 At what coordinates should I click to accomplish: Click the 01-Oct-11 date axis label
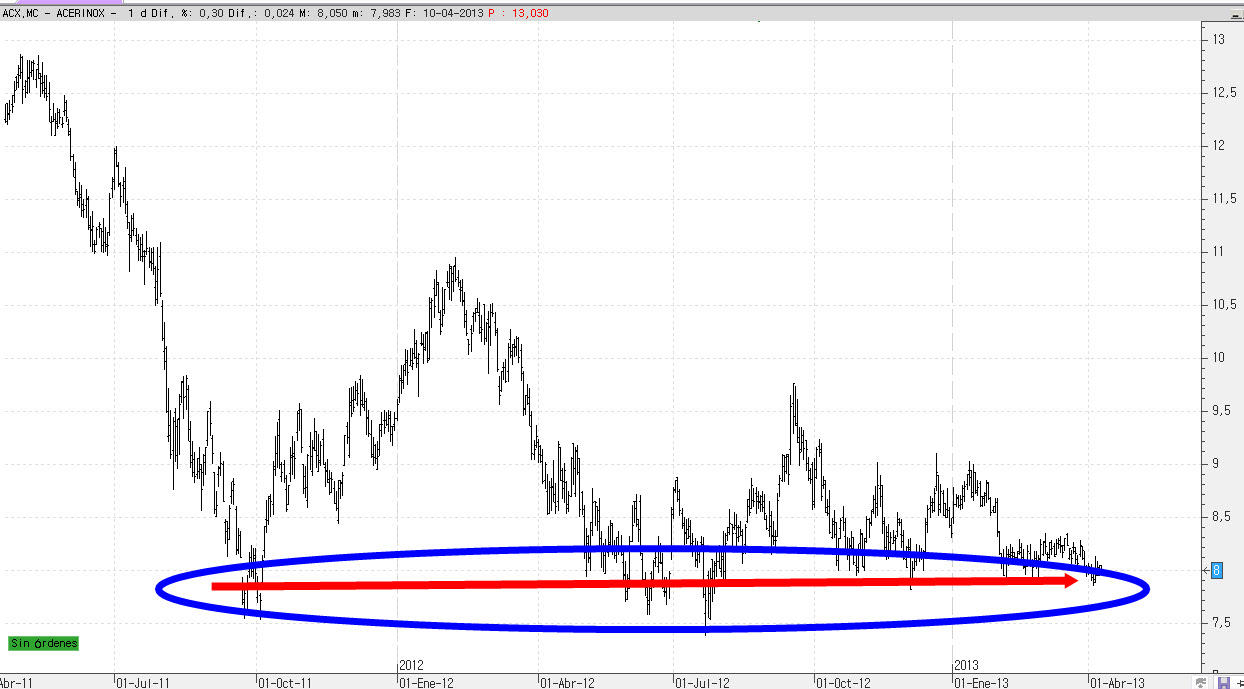(285, 683)
